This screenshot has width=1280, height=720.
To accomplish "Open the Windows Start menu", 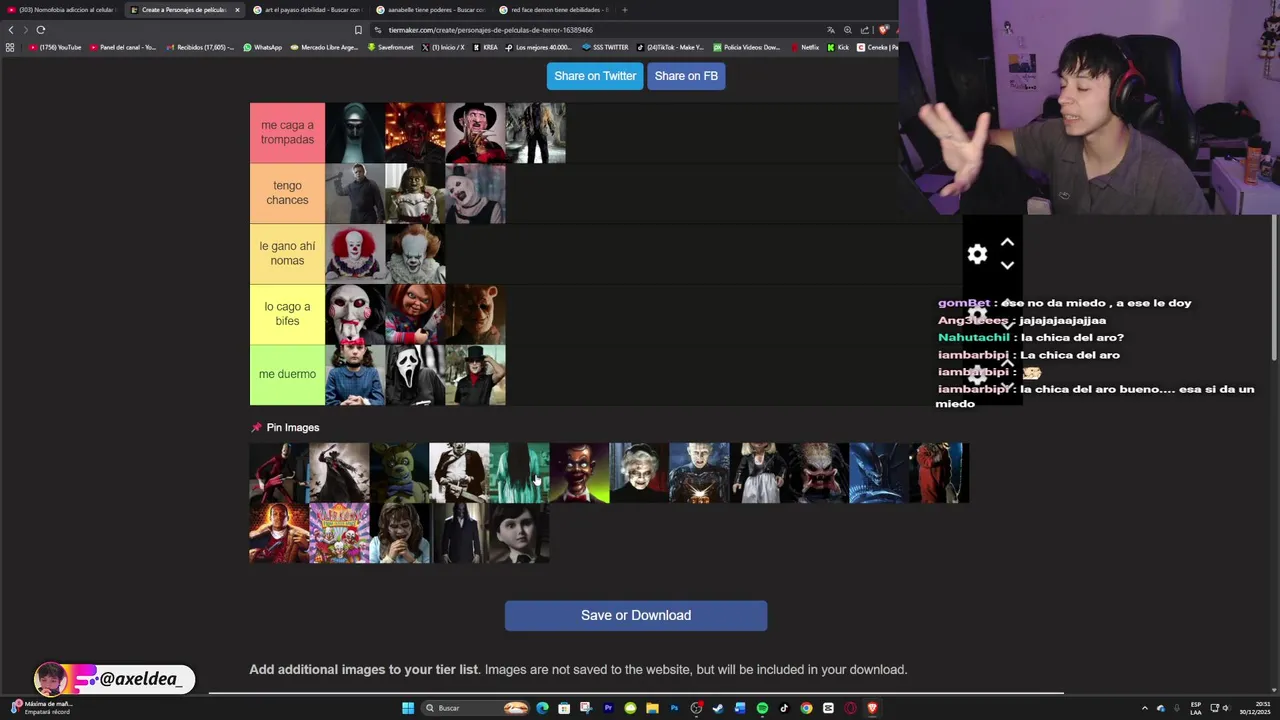I will pos(408,708).
